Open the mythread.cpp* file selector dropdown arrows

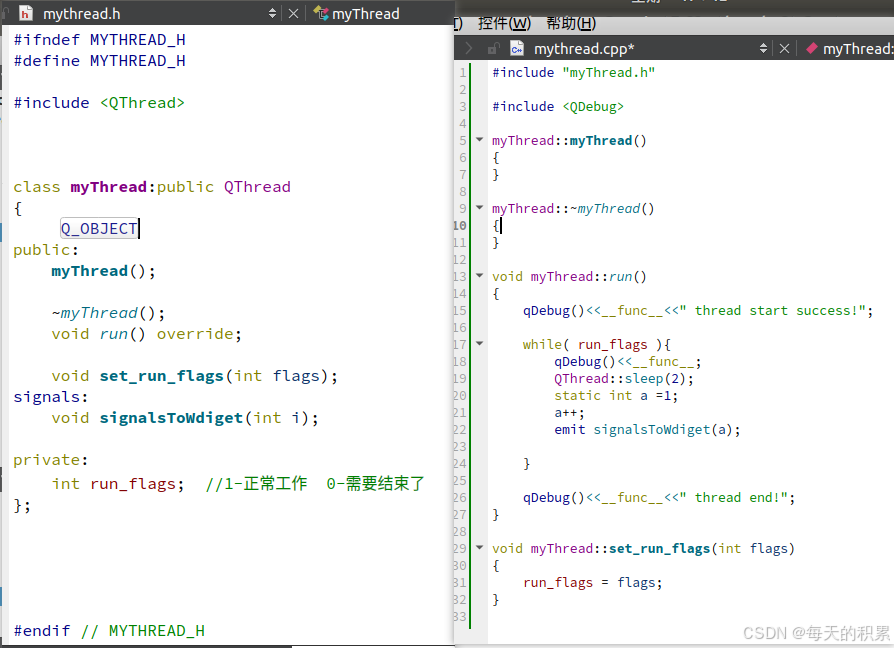764,48
